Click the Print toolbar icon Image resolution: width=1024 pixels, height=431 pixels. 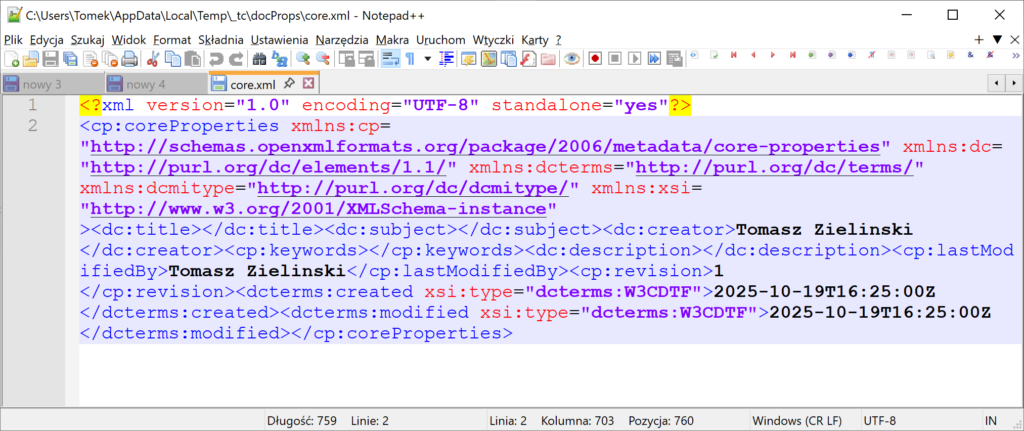tap(130, 59)
